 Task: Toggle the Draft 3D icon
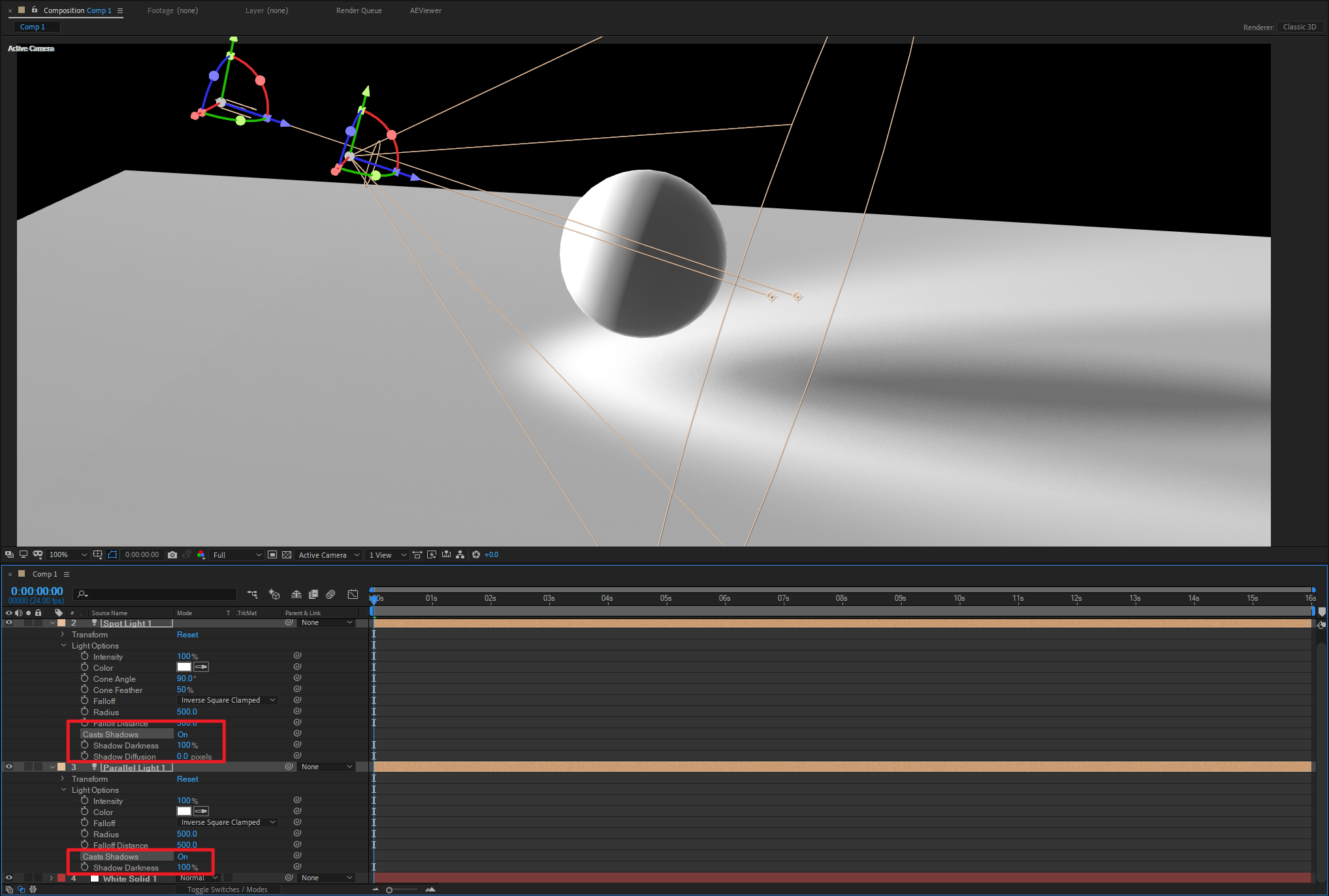tap(274, 594)
